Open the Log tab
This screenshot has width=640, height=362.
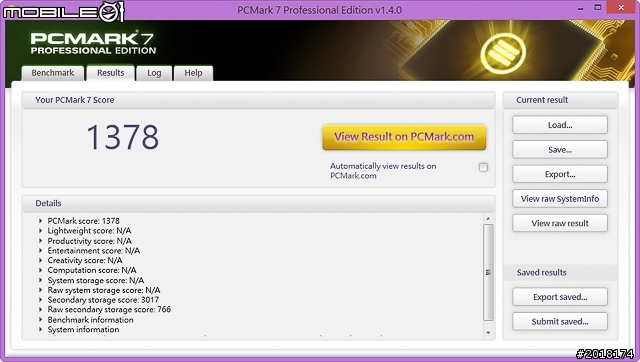point(154,73)
